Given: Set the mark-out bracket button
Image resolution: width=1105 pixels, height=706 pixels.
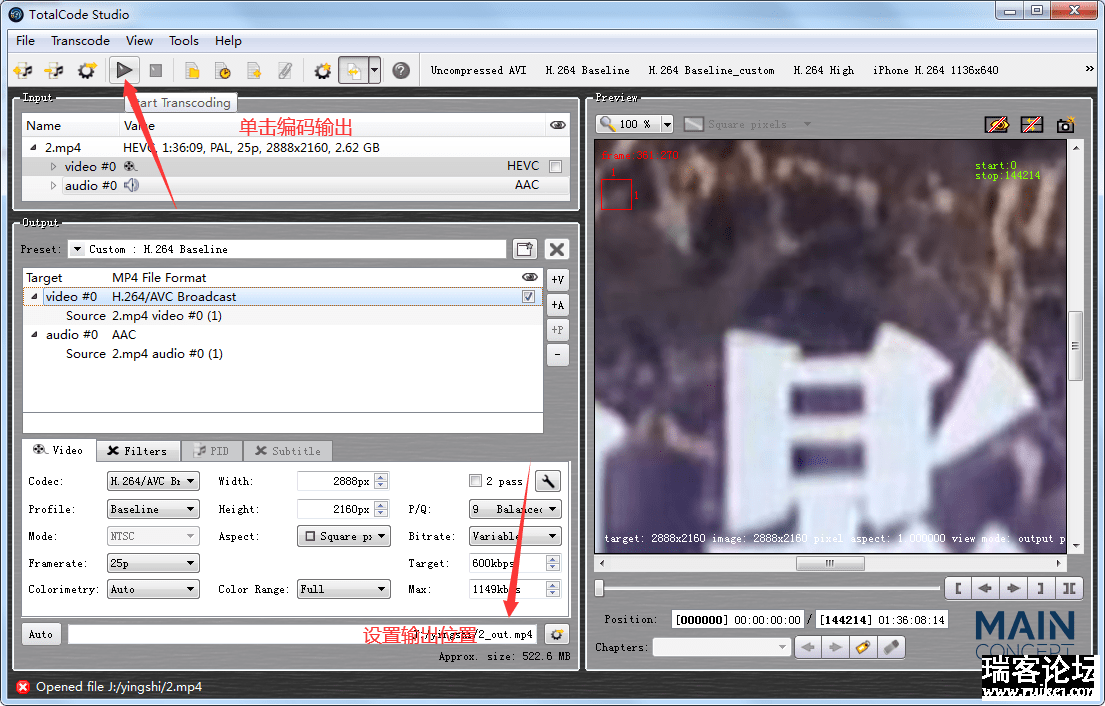Looking at the screenshot, I should coord(1040,588).
